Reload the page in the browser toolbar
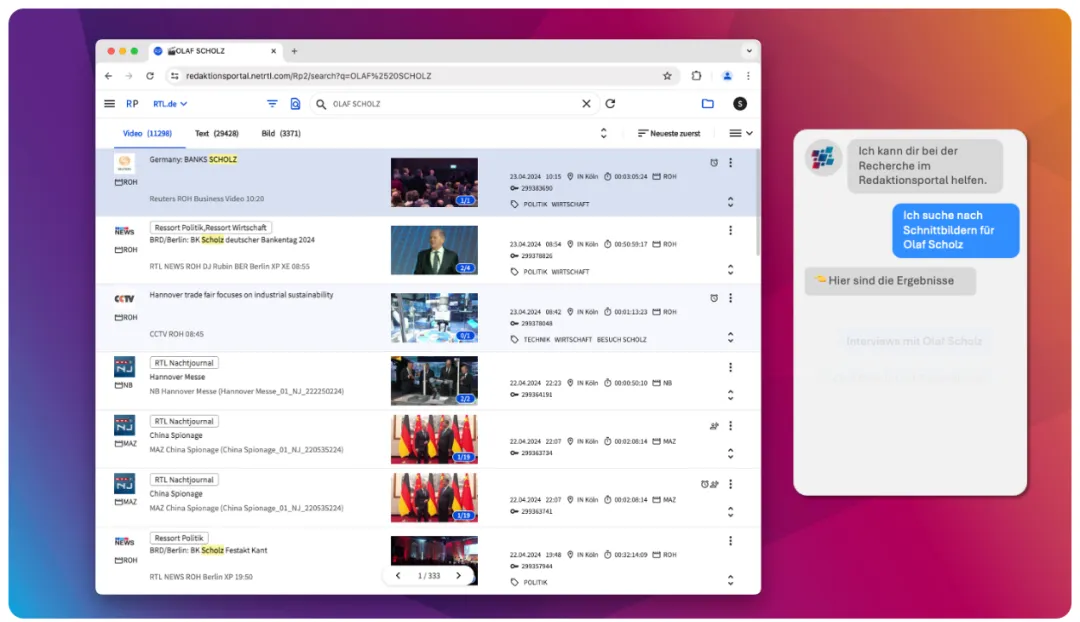 (x=150, y=76)
